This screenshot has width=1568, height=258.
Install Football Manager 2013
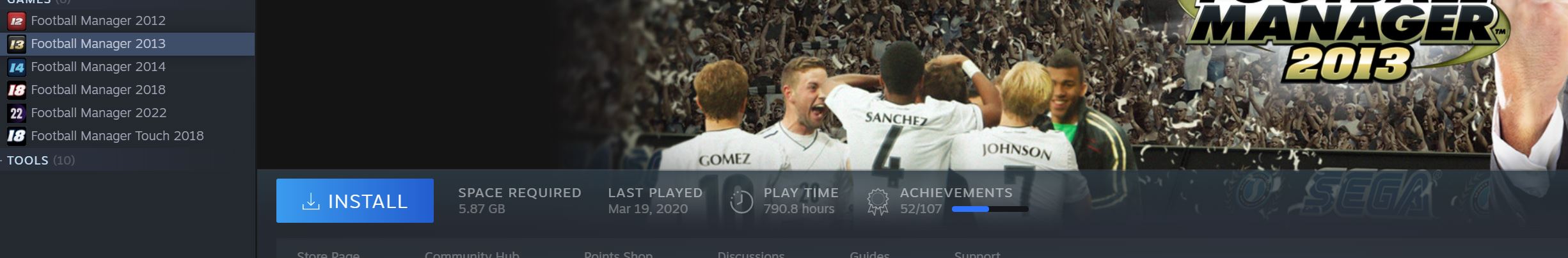pyautogui.click(x=355, y=201)
